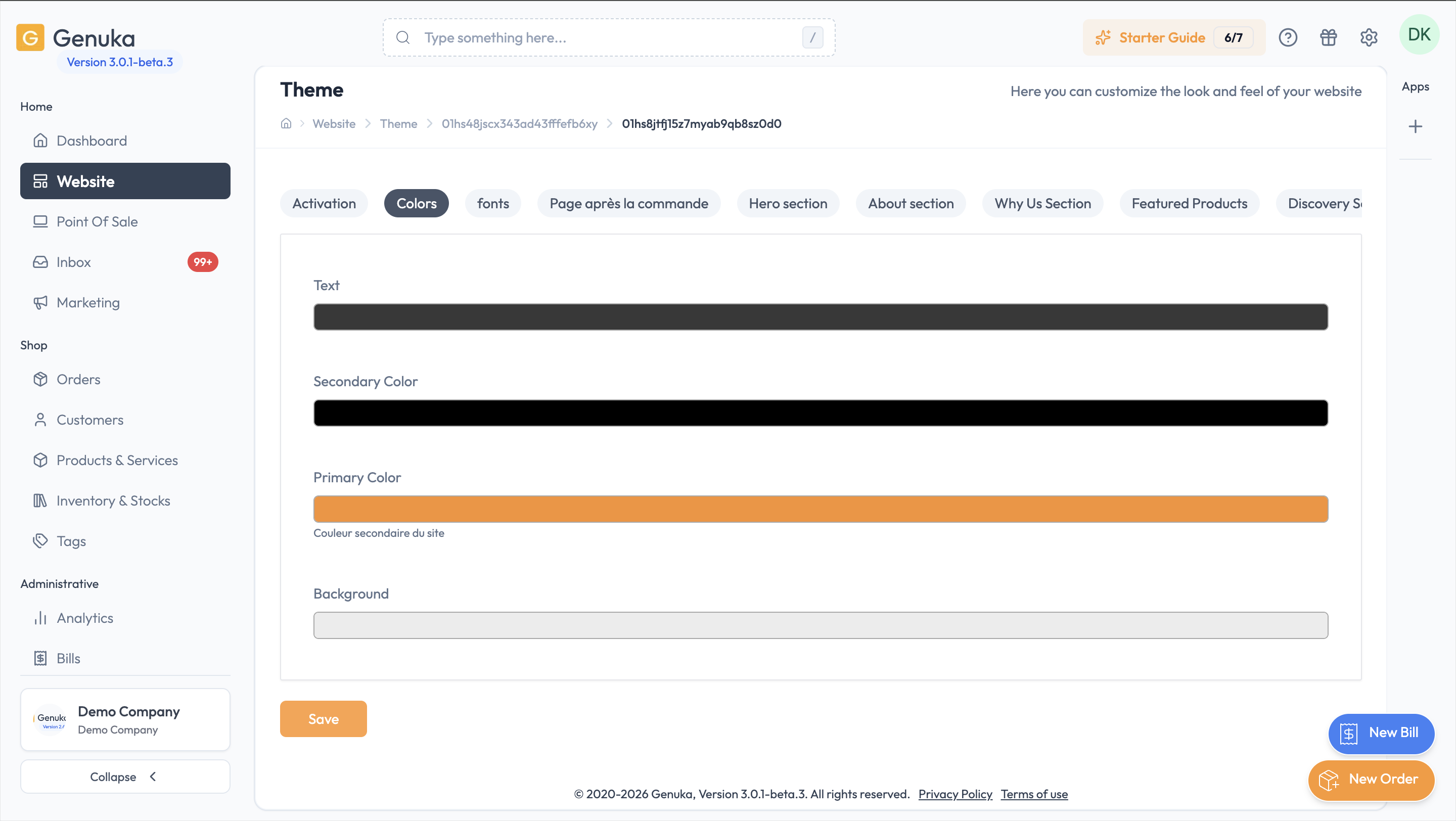Screen dimensions: 1456x821
Task: Open the Background color swatch
Action: point(821,625)
